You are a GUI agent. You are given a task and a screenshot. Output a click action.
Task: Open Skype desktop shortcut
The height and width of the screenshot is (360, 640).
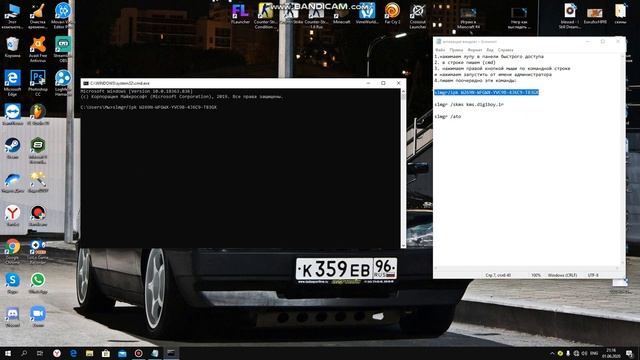(12, 283)
